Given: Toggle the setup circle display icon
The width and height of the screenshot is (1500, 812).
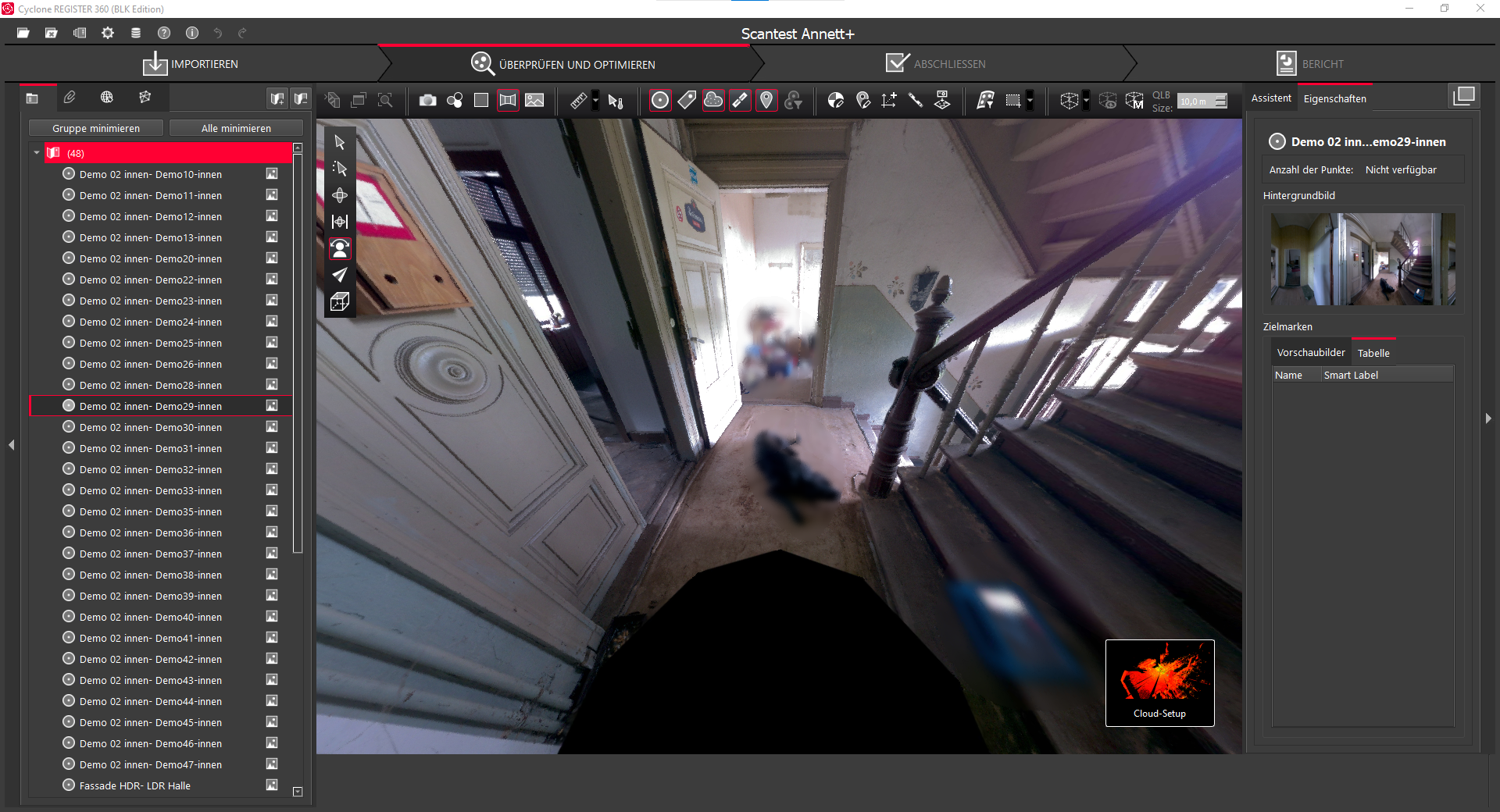Looking at the screenshot, I should tap(660, 100).
